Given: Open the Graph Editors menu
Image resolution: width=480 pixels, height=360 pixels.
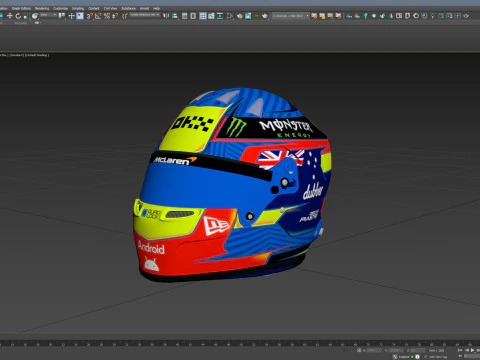Looking at the screenshot, I should click(x=21, y=8).
